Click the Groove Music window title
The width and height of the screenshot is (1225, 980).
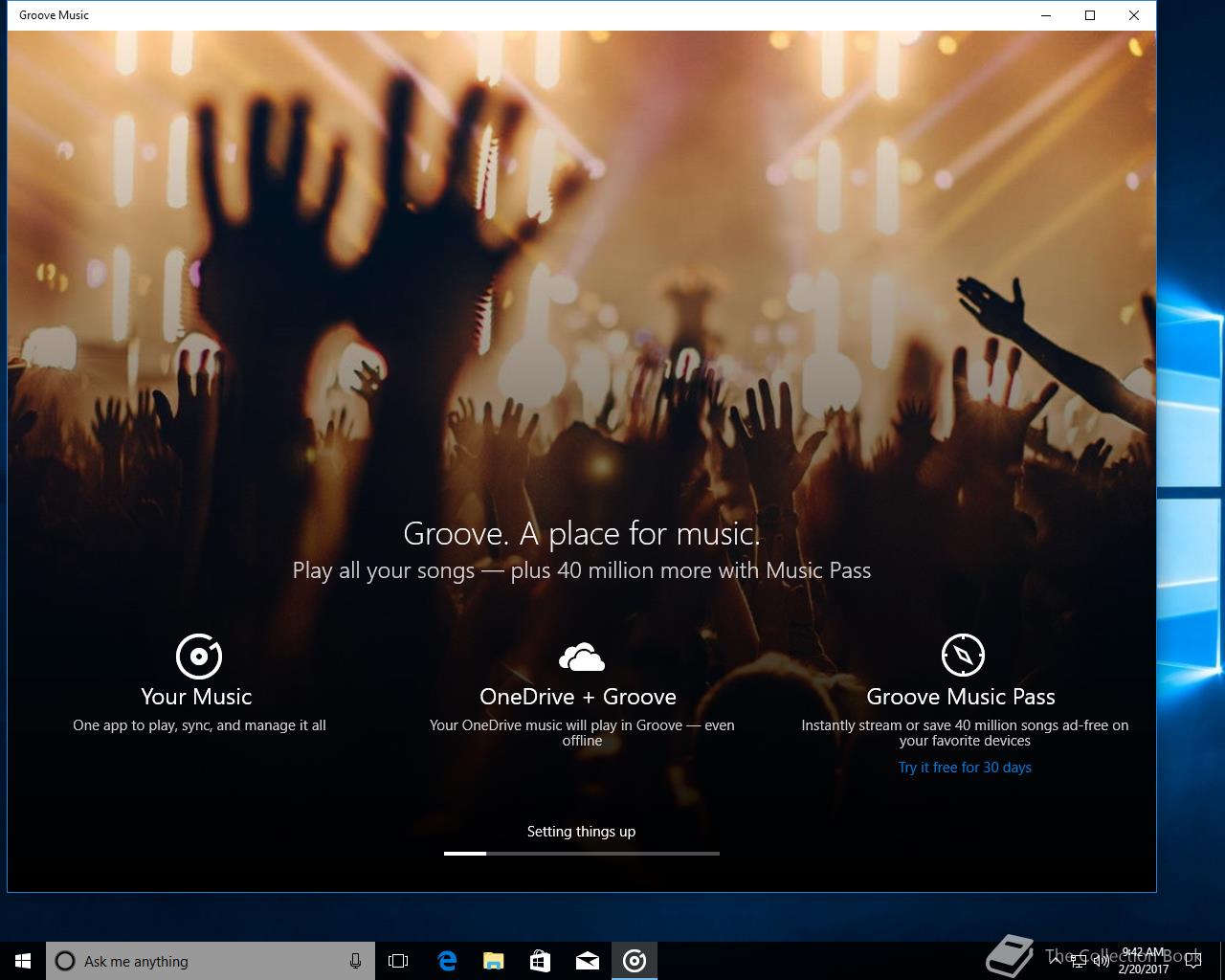pyautogui.click(x=54, y=15)
